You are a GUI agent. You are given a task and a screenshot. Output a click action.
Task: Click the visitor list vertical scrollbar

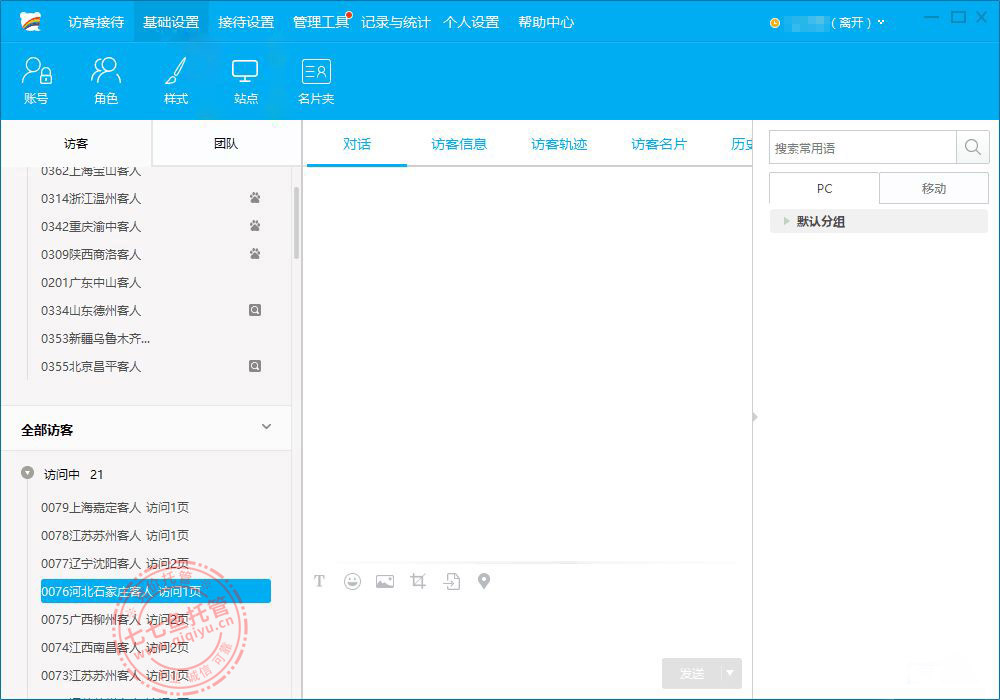coord(296,222)
